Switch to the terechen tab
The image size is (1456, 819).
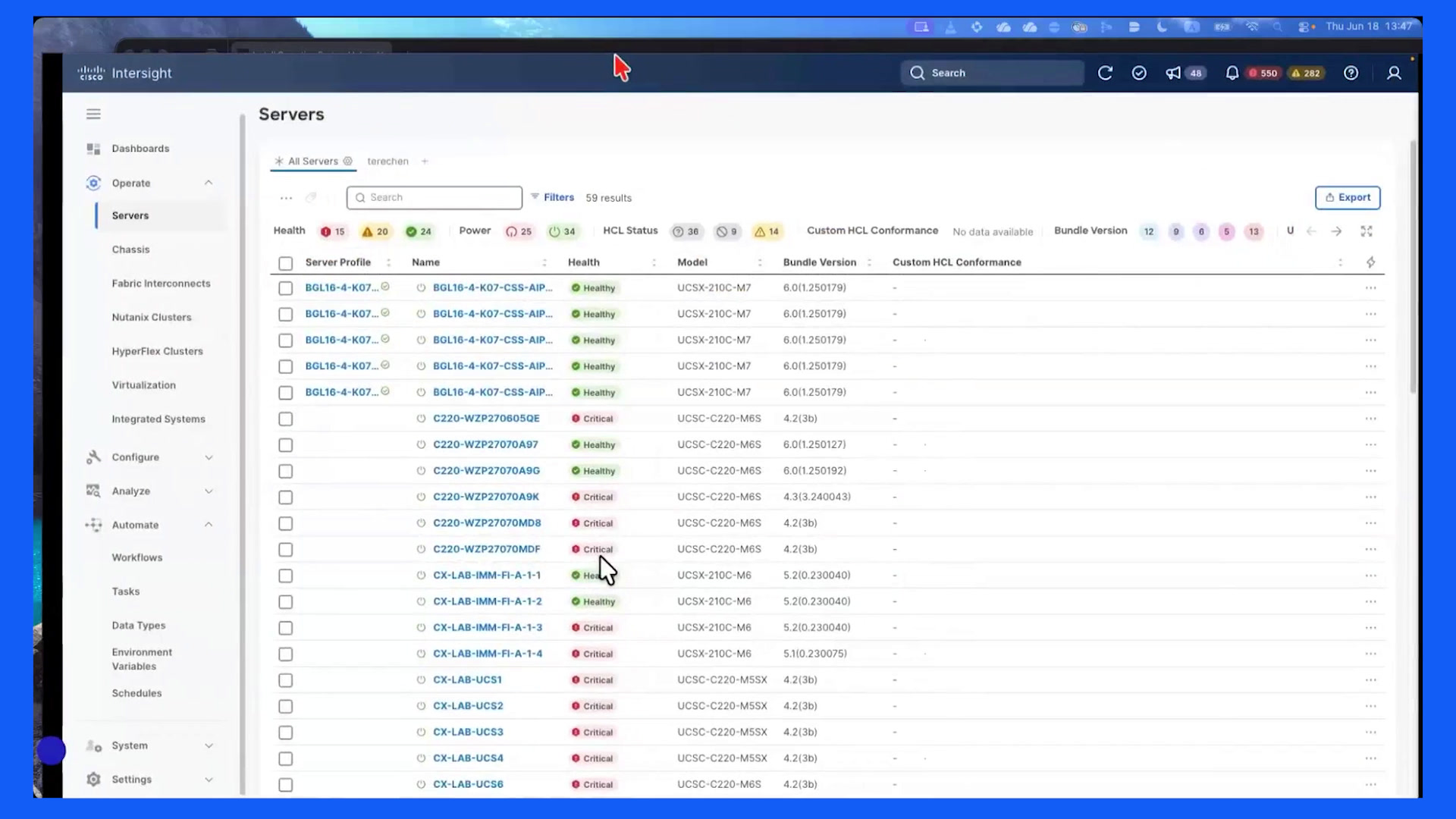click(x=388, y=161)
